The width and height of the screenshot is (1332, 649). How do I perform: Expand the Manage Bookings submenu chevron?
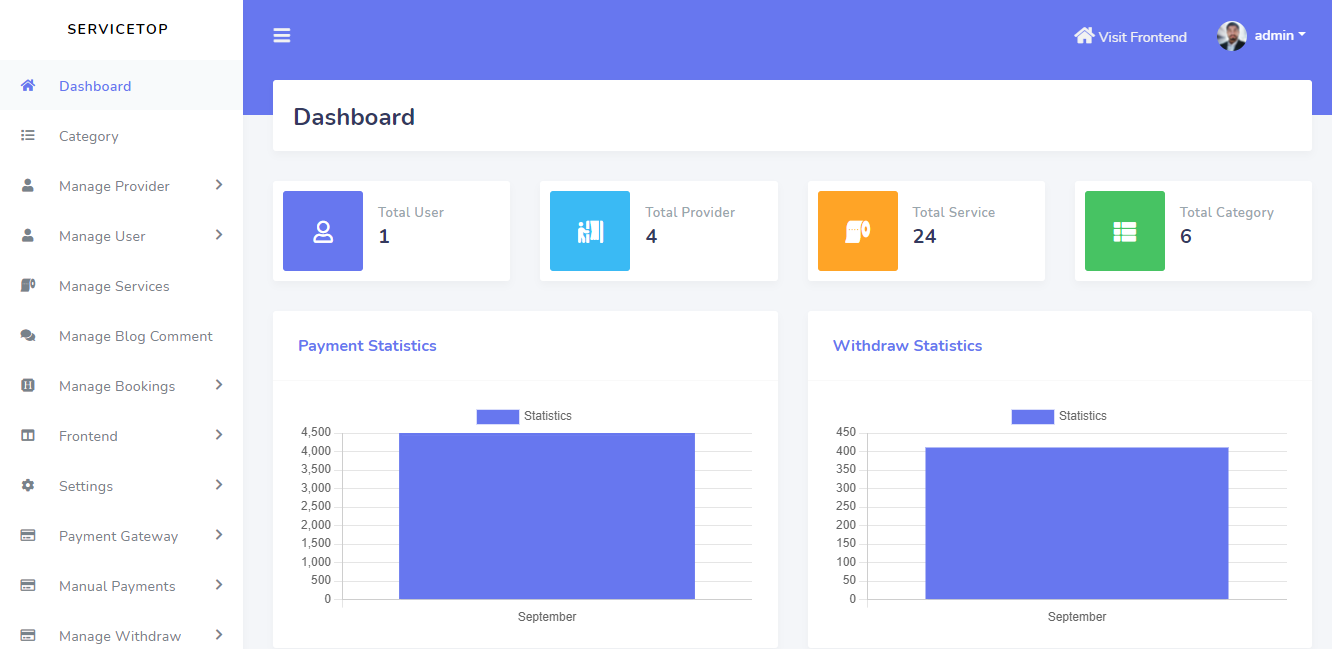(x=218, y=385)
